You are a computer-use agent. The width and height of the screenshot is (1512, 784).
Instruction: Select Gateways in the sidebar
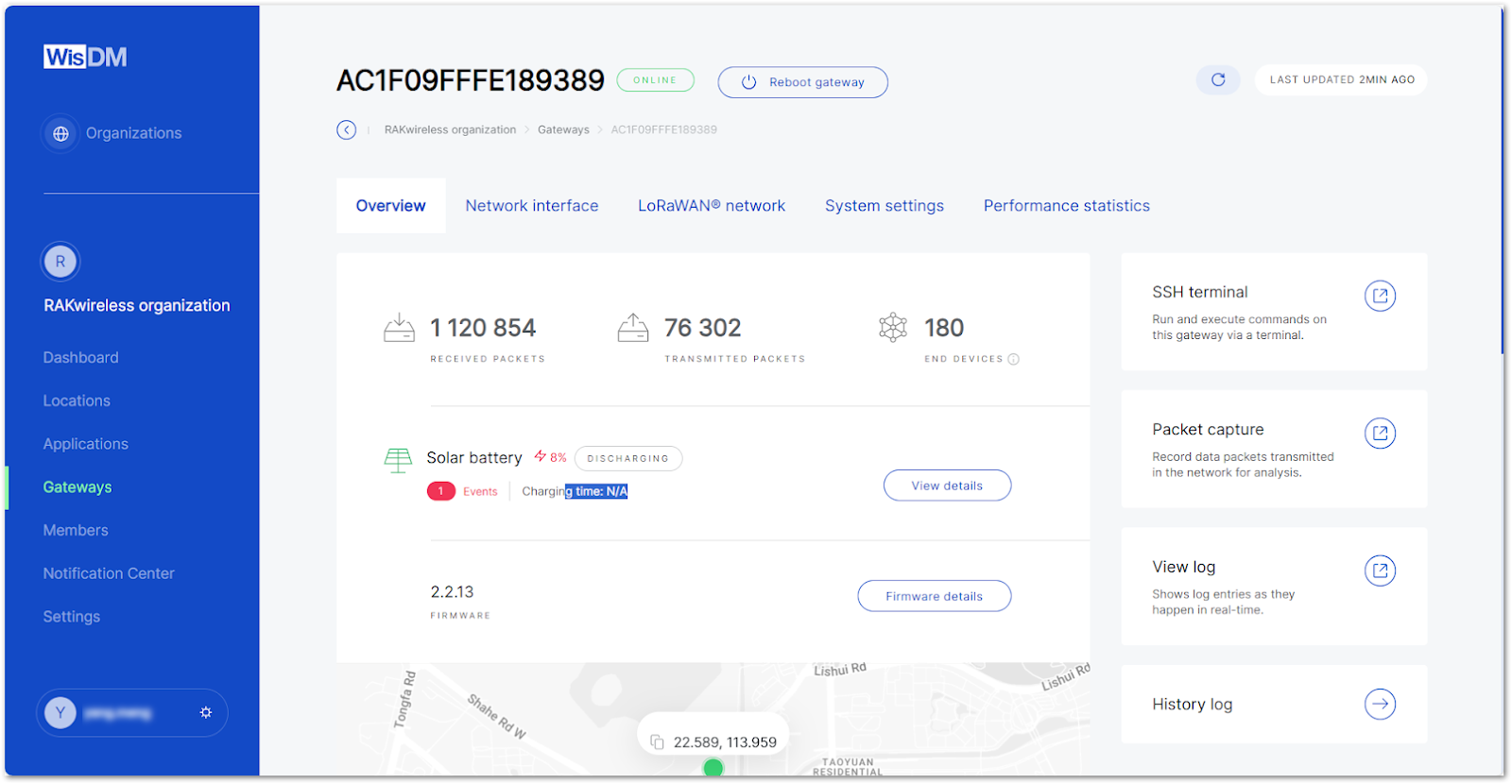pyautogui.click(x=77, y=487)
